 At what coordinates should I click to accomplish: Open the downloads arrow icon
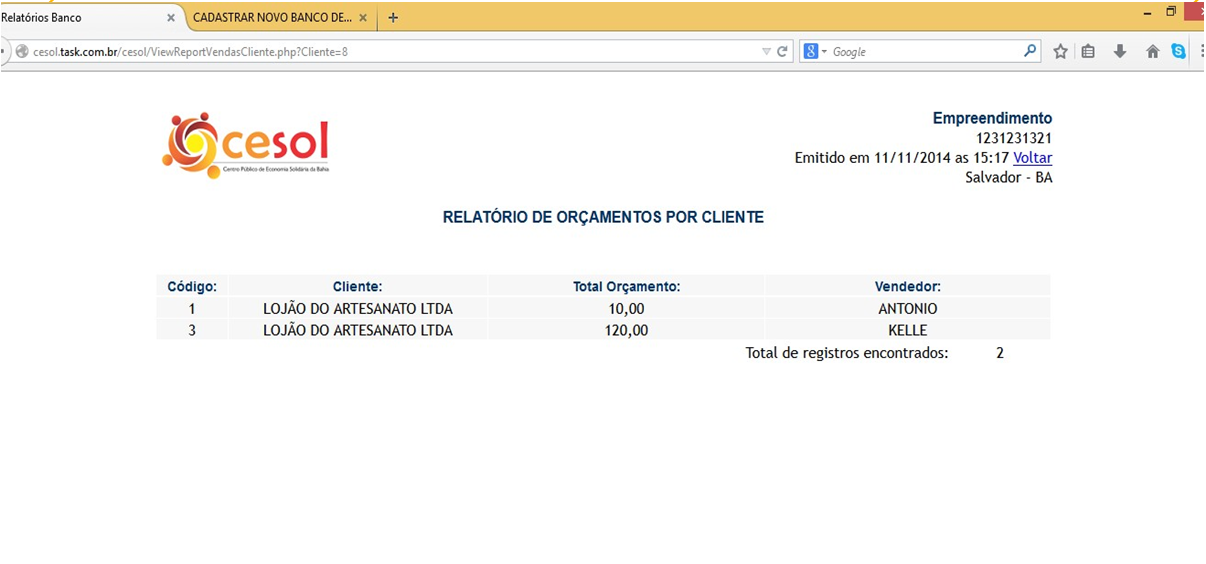tap(1120, 52)
